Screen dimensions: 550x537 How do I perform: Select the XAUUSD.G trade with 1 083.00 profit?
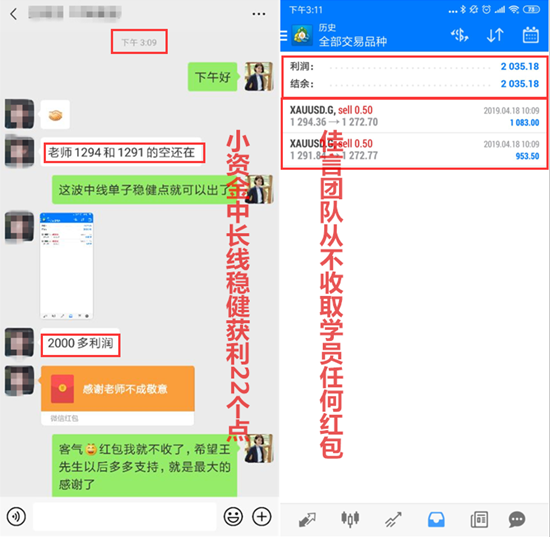click(414, 116)
